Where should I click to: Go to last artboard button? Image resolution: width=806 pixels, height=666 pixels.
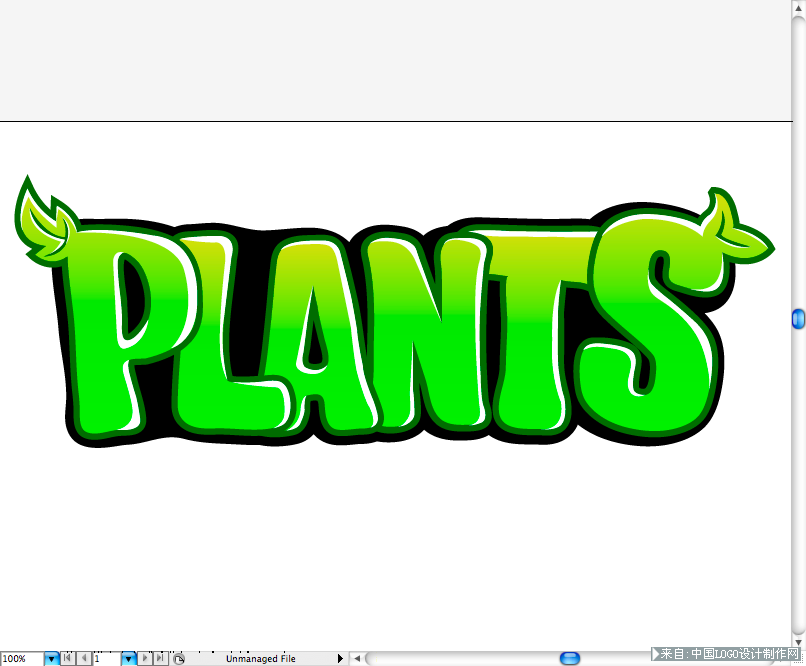click(160, 658)
